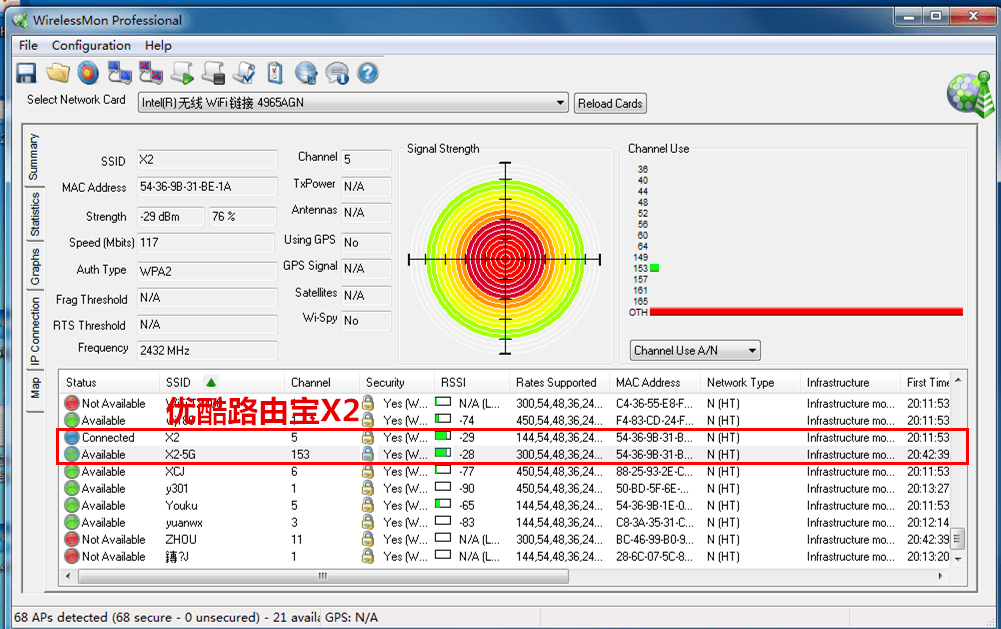Viewport: 1001px width, 629px height.
Task: Click the connect network computers icon
Action: coord(119,73)
